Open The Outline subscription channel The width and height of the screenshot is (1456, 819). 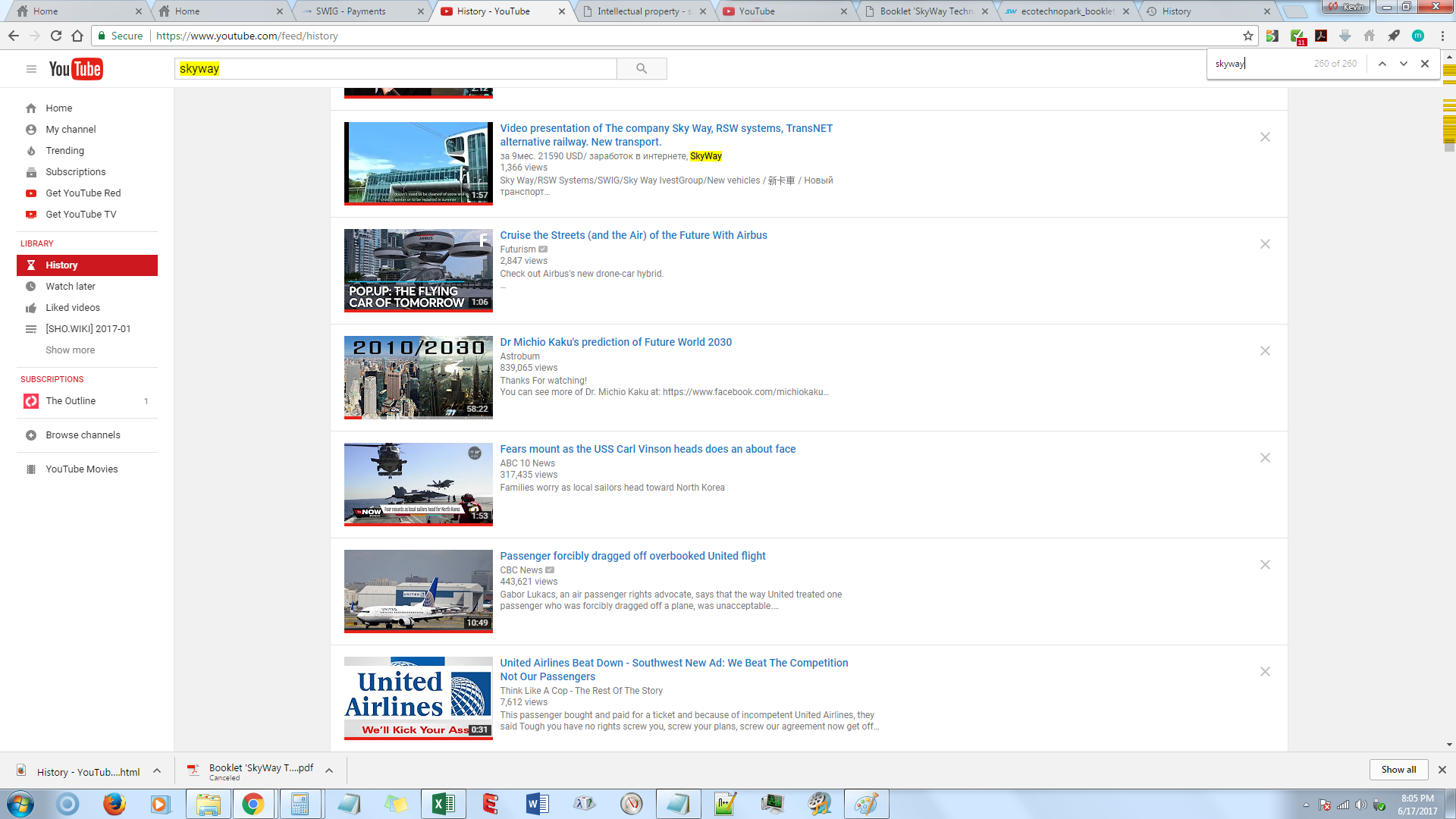coord(87,401)
